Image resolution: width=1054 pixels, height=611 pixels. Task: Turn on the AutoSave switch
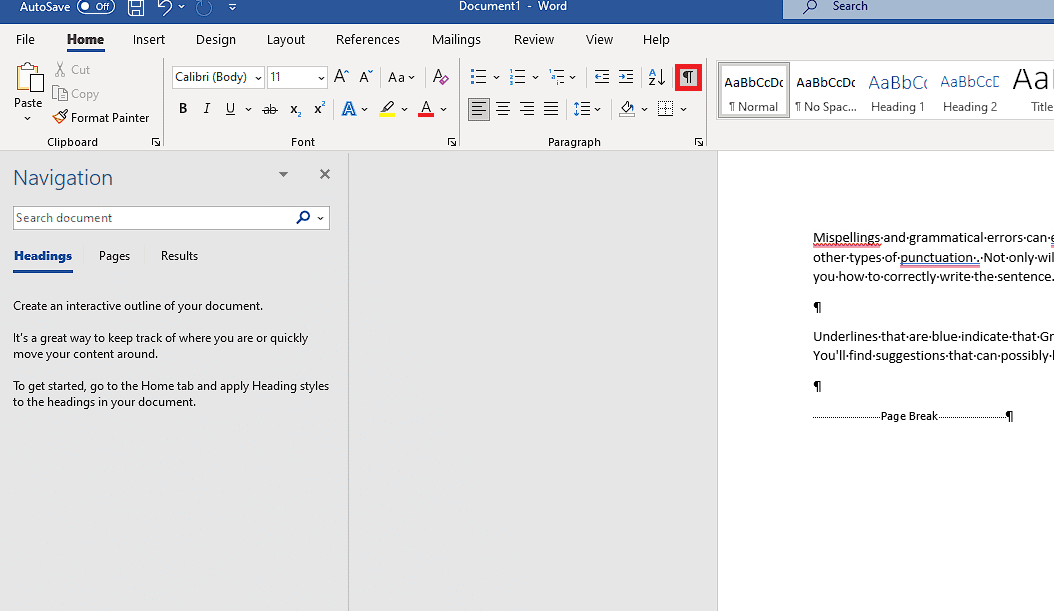(x=96, y=7)
